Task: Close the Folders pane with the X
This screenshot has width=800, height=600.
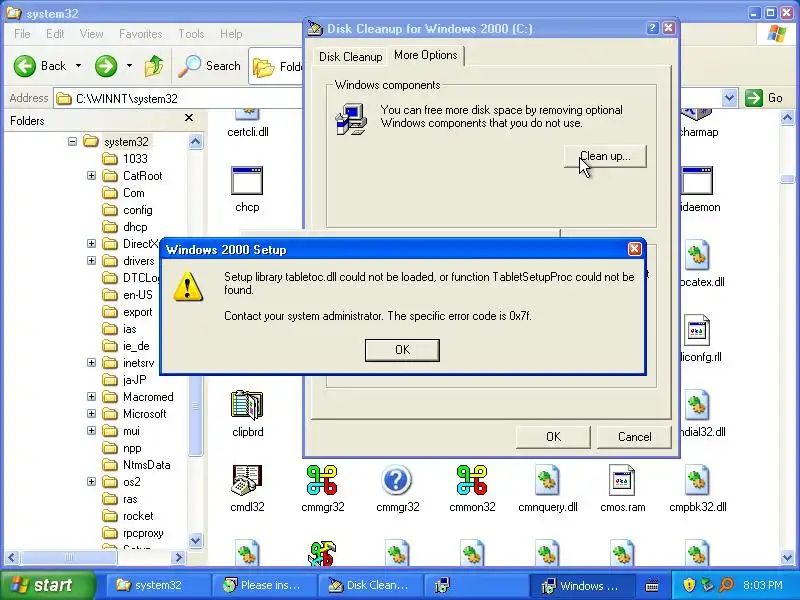Action: click(x=189, y=118)
